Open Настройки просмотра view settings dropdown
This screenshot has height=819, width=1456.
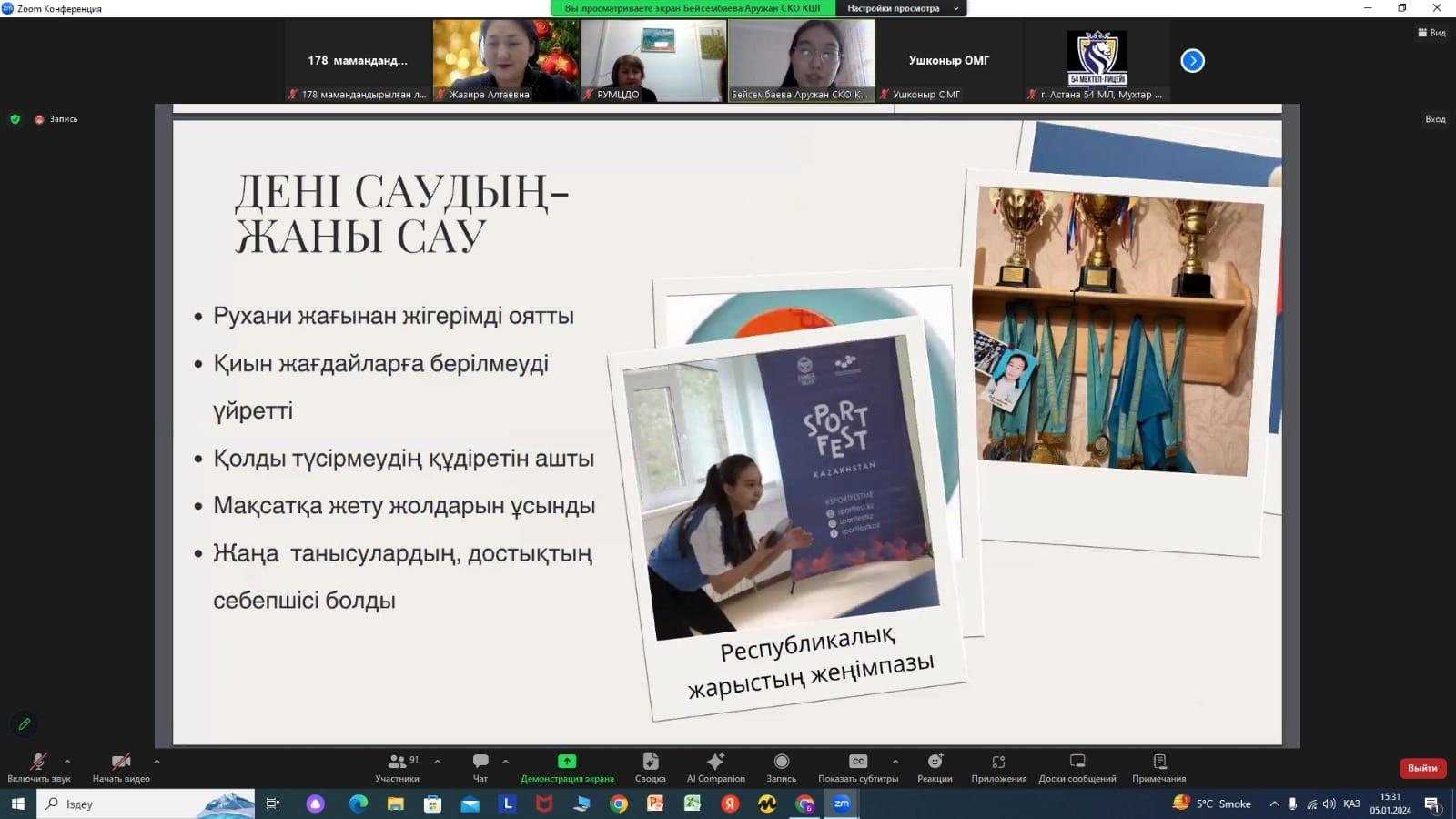902,8
